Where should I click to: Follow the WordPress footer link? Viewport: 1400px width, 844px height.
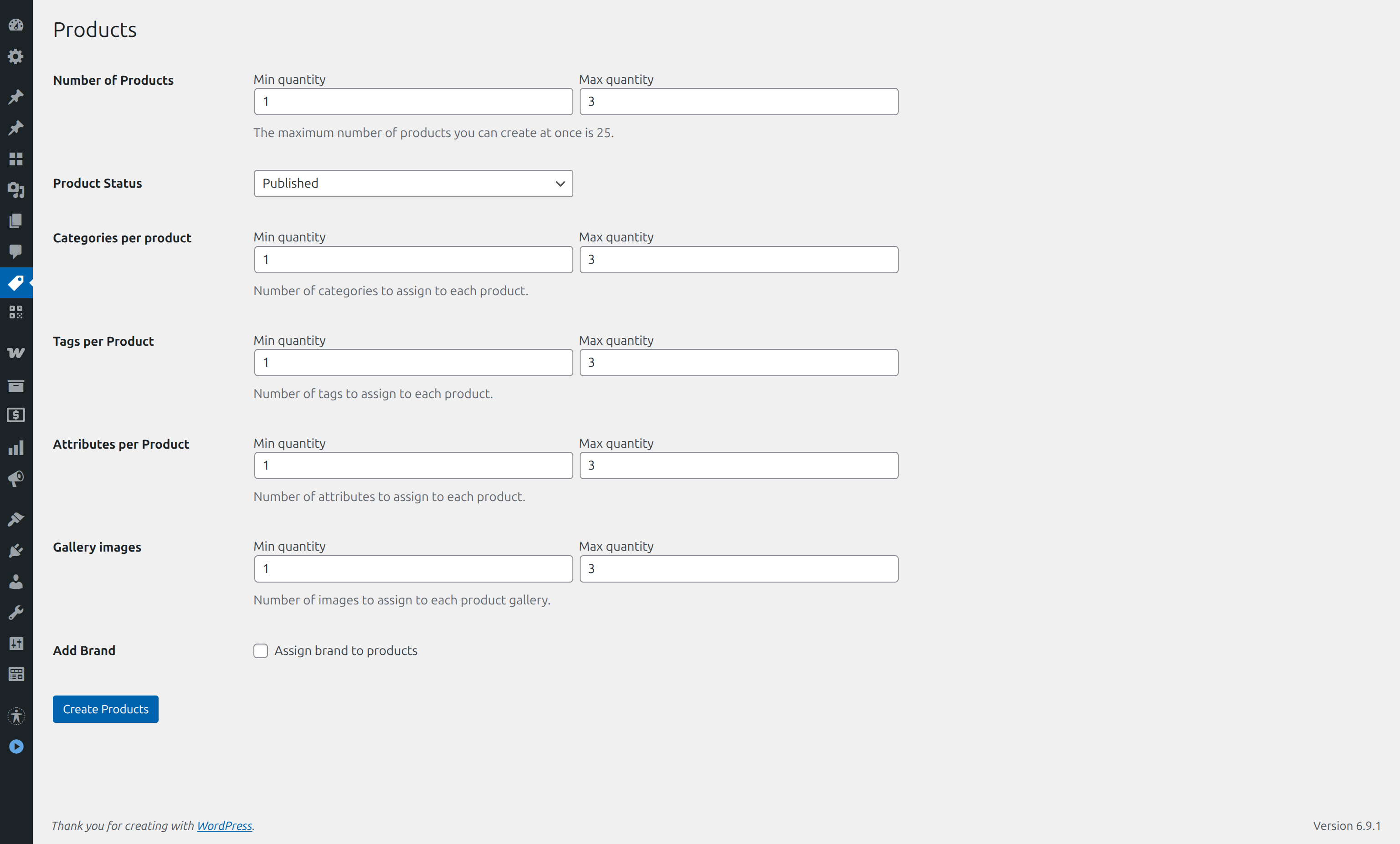point(224,826)
